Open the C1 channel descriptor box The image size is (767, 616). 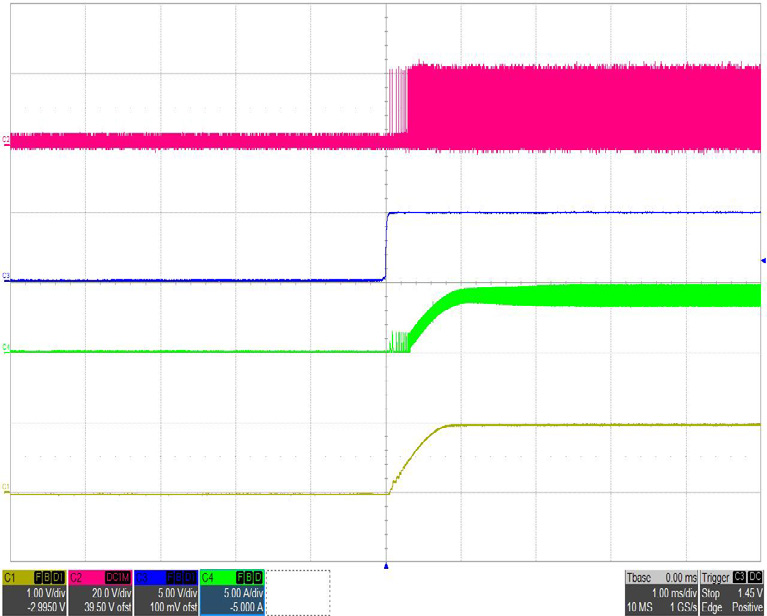[x=34, y=591]
